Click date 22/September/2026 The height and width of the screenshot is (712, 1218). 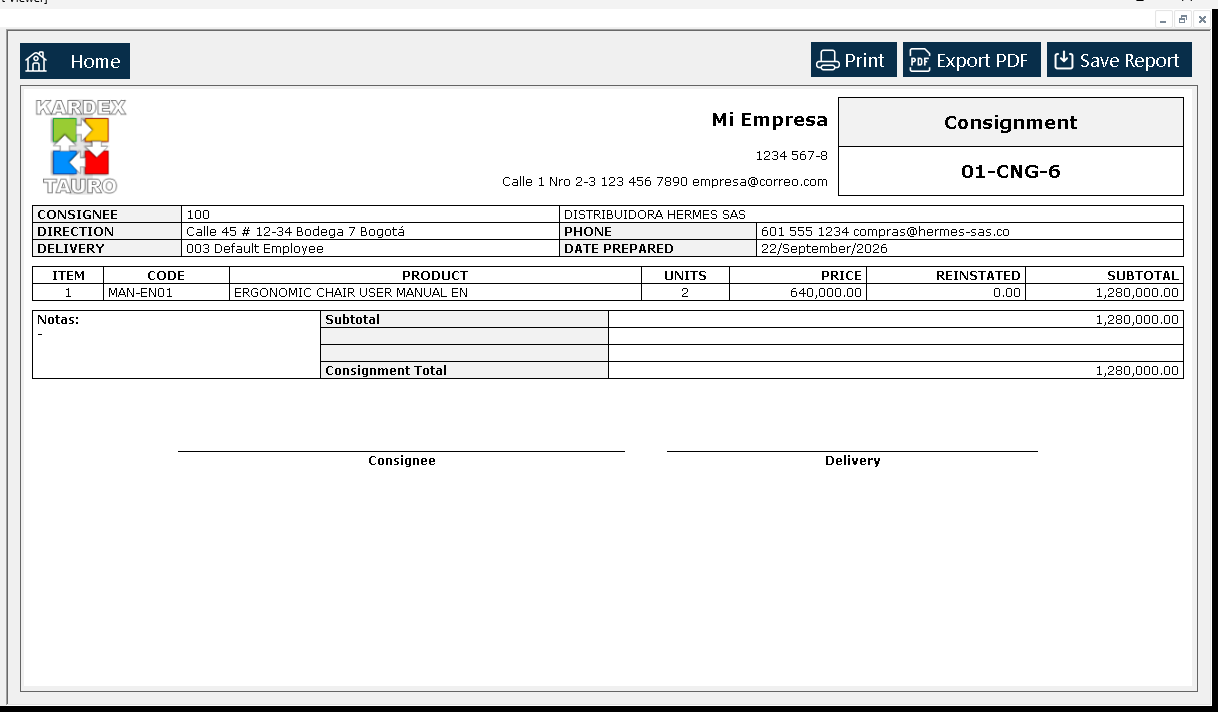click(x=824, y=249)
